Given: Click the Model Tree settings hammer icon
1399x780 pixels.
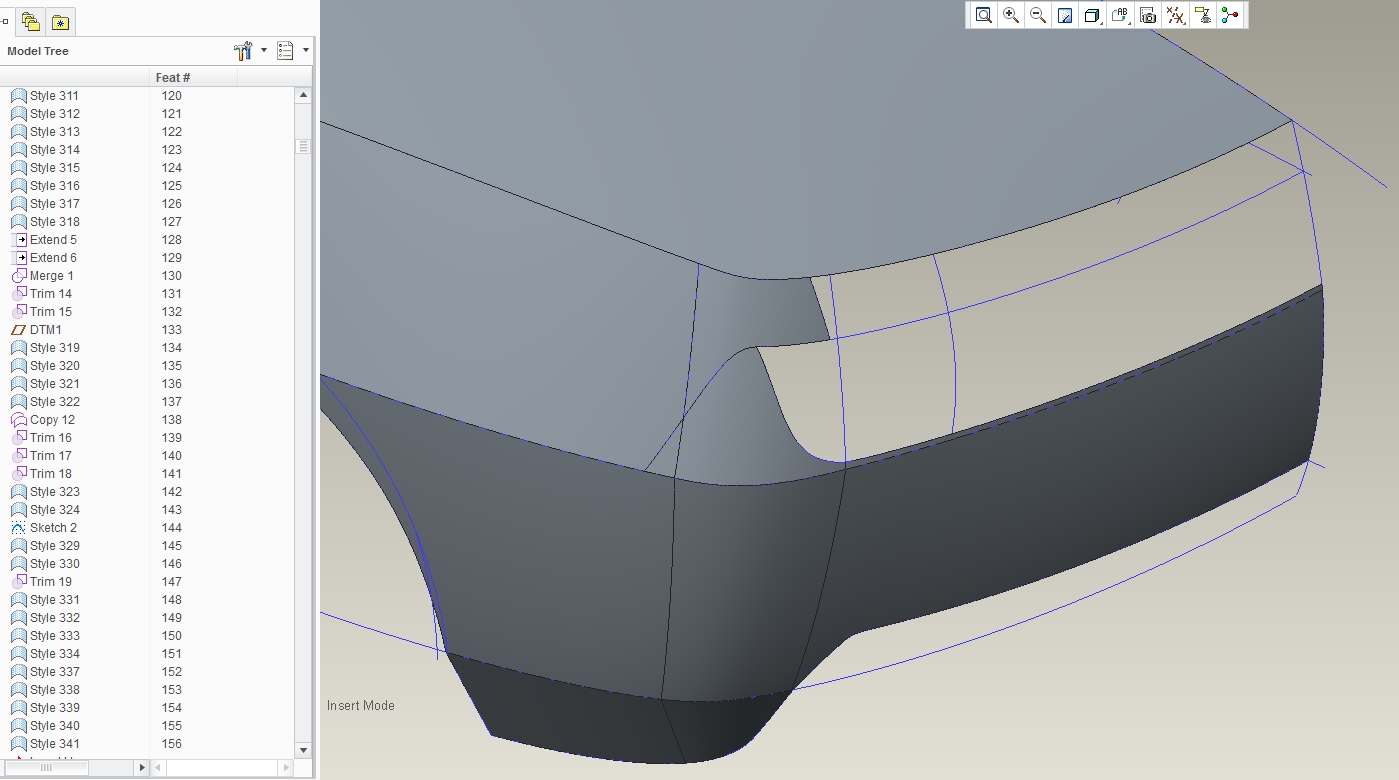Looking at the screenshot, I should 243,51.
